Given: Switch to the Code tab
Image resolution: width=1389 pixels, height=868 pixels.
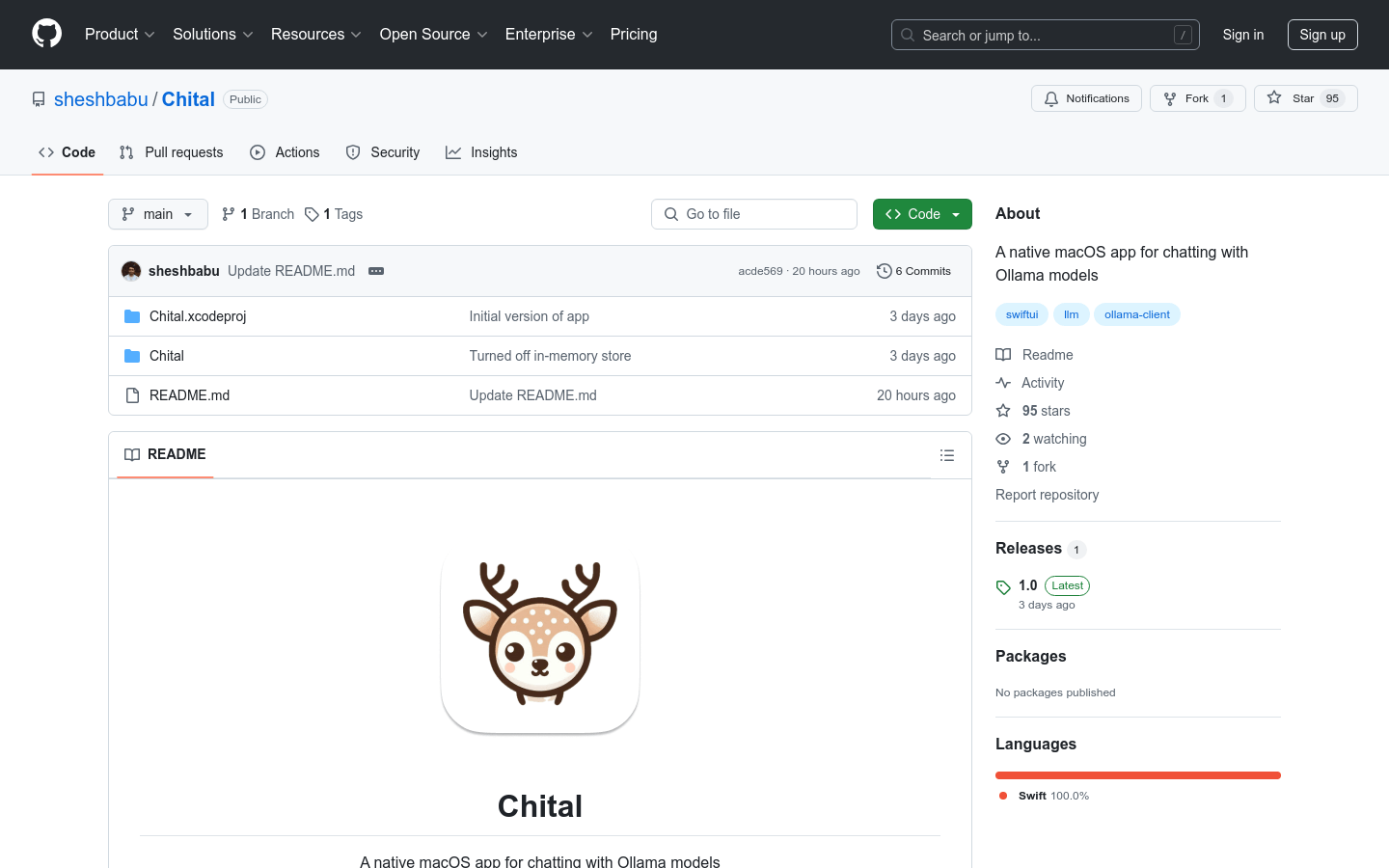Looking at the screenshot, I should point(68,152).
